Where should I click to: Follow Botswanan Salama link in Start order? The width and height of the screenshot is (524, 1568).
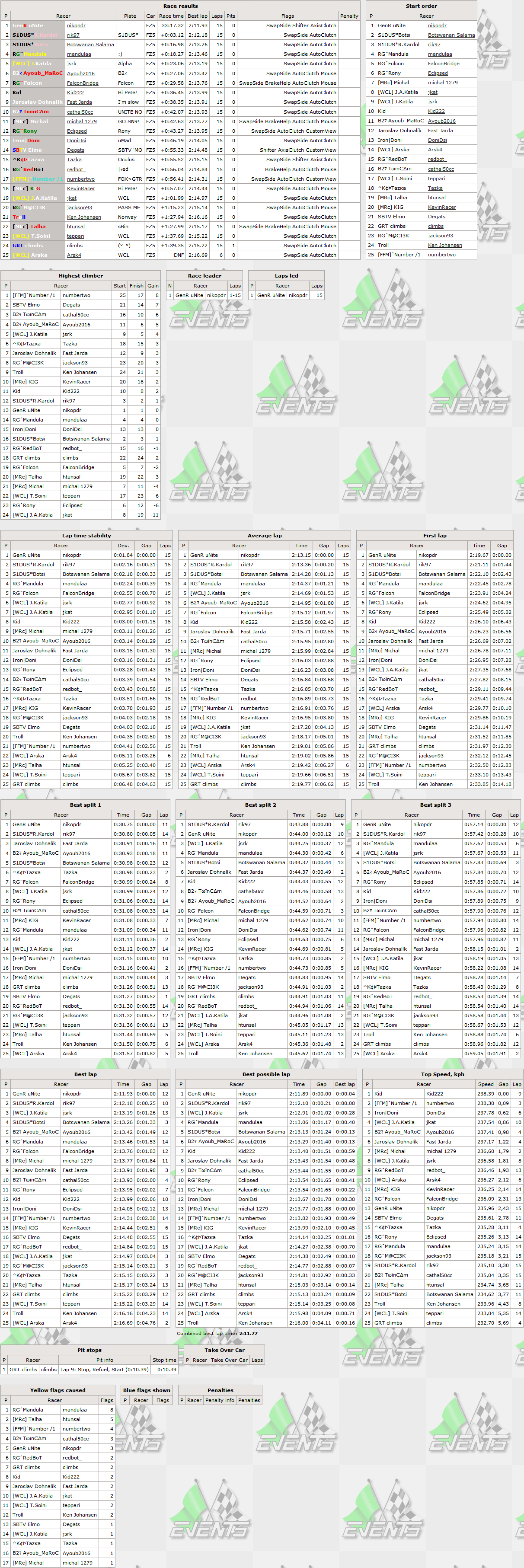click(x=451, y=35)
